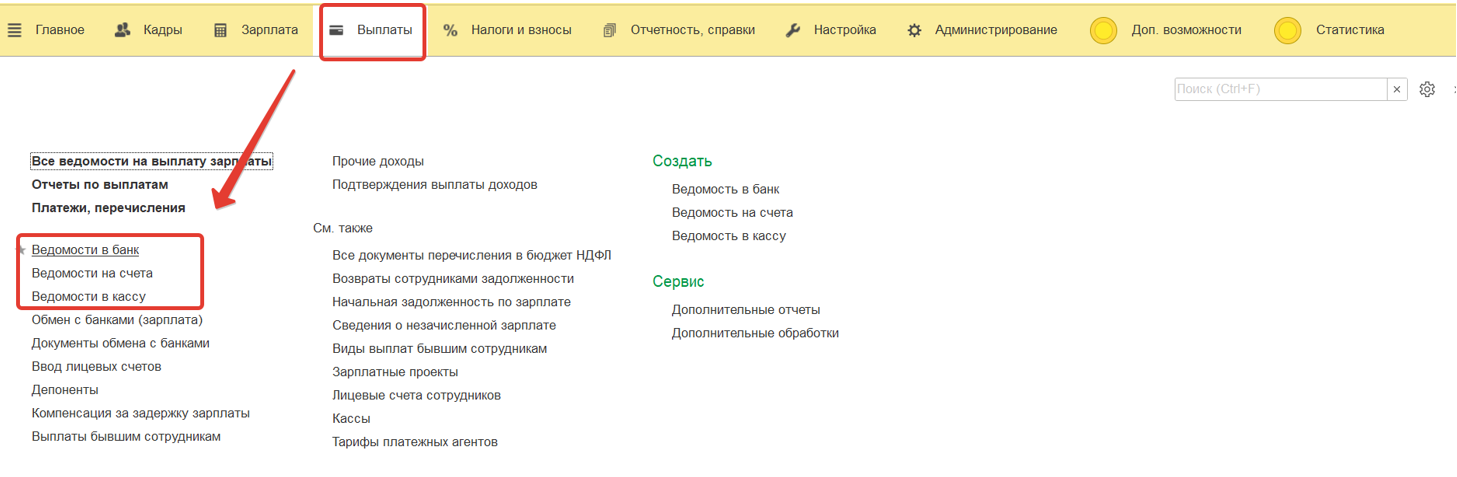This screenshot has width=1457, height=477.
Task: Click the documents icon for Отчетность, справки
Action: pyautogui.click(x=610, y=30)
